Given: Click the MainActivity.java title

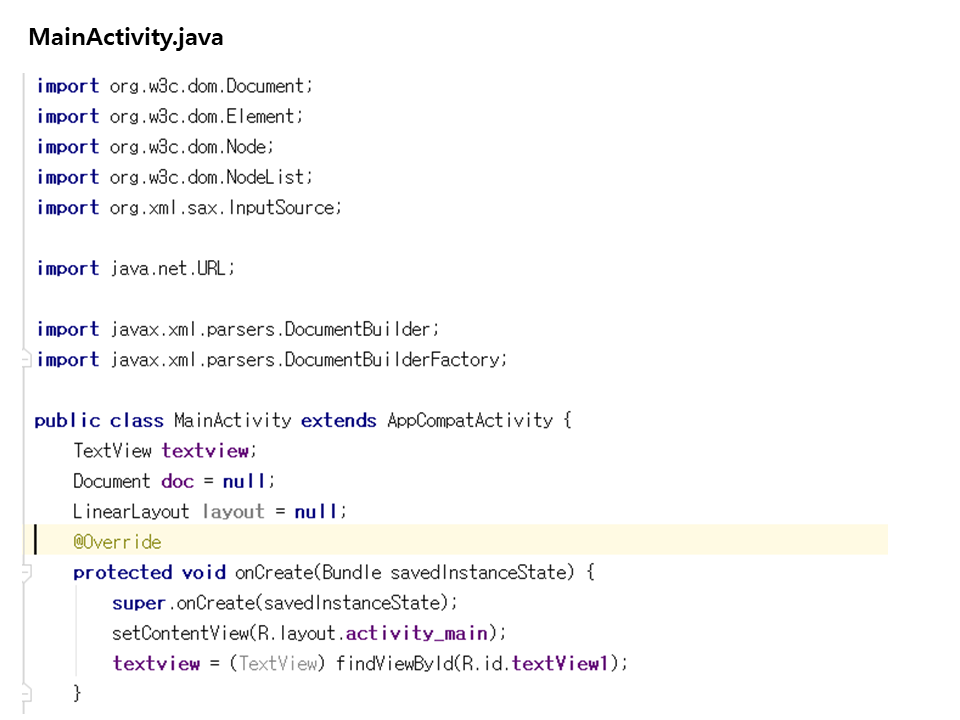Looking at the screenshot, I should point(126,38).
